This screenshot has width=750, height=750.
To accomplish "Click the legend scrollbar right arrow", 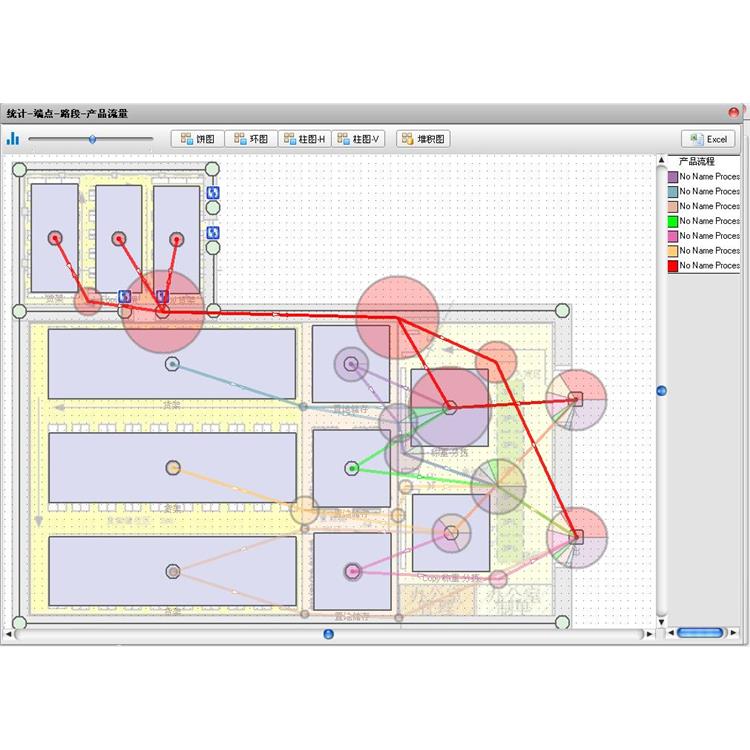I will [x=733, y=633].
